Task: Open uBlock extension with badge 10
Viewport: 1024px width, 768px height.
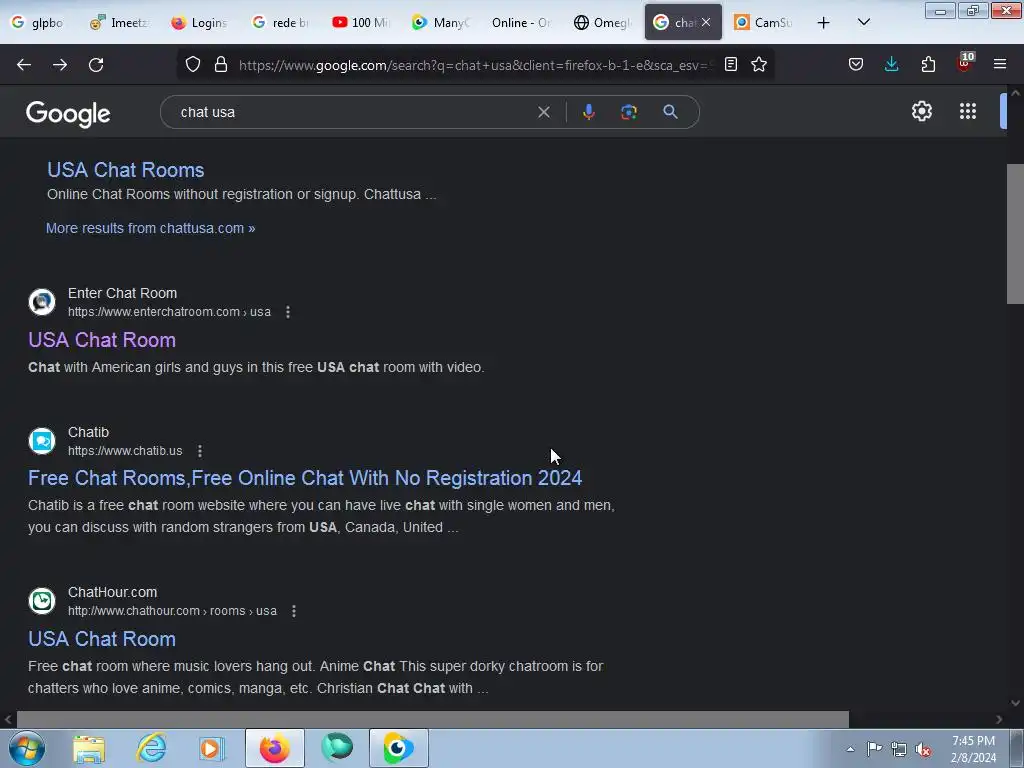Action: tap(965, 63)
